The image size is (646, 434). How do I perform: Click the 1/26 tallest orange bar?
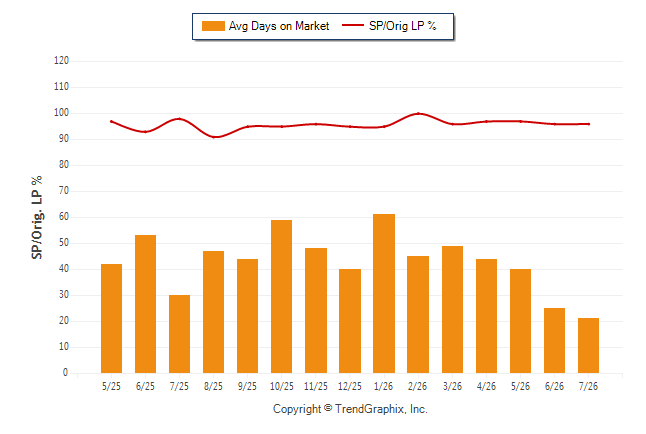(384, 293)
